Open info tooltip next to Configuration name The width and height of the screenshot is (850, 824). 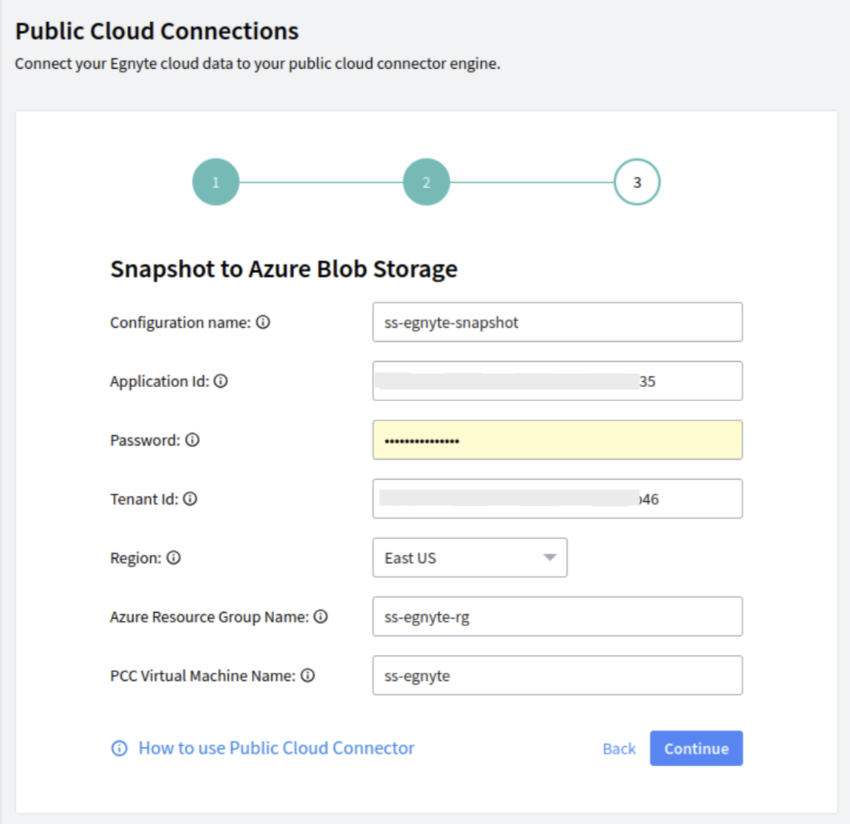(x=263, y=322)
